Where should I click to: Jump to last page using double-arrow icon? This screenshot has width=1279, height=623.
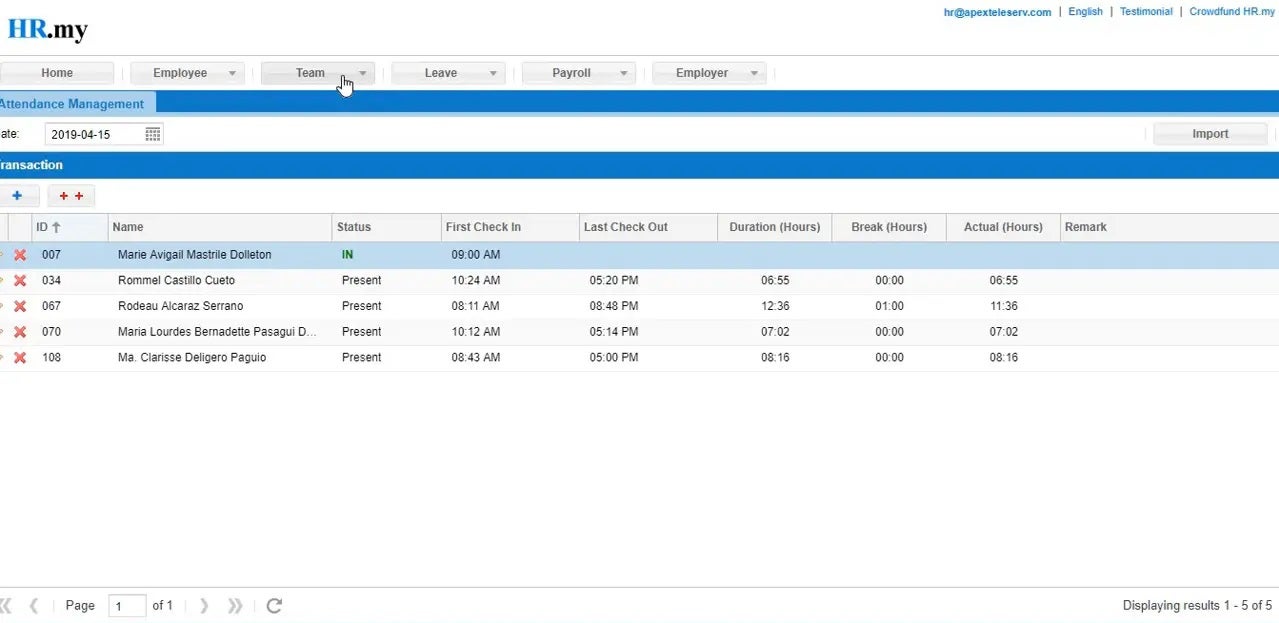(235, 605)
